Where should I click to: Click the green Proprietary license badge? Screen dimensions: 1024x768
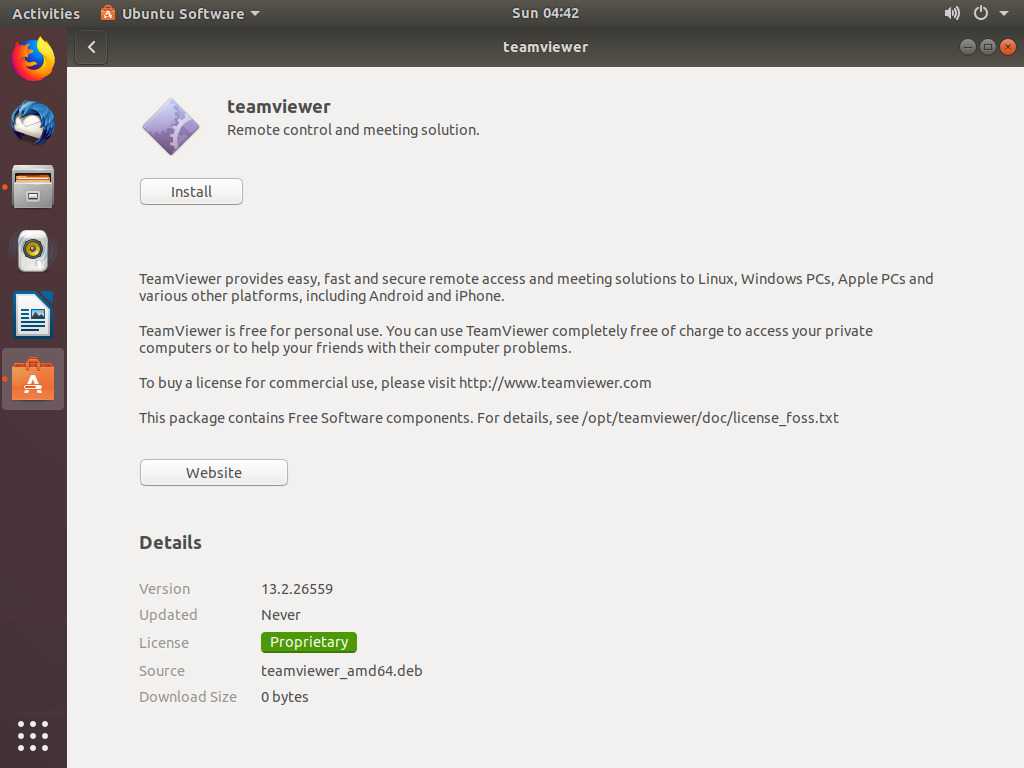[x=309, y=643]
